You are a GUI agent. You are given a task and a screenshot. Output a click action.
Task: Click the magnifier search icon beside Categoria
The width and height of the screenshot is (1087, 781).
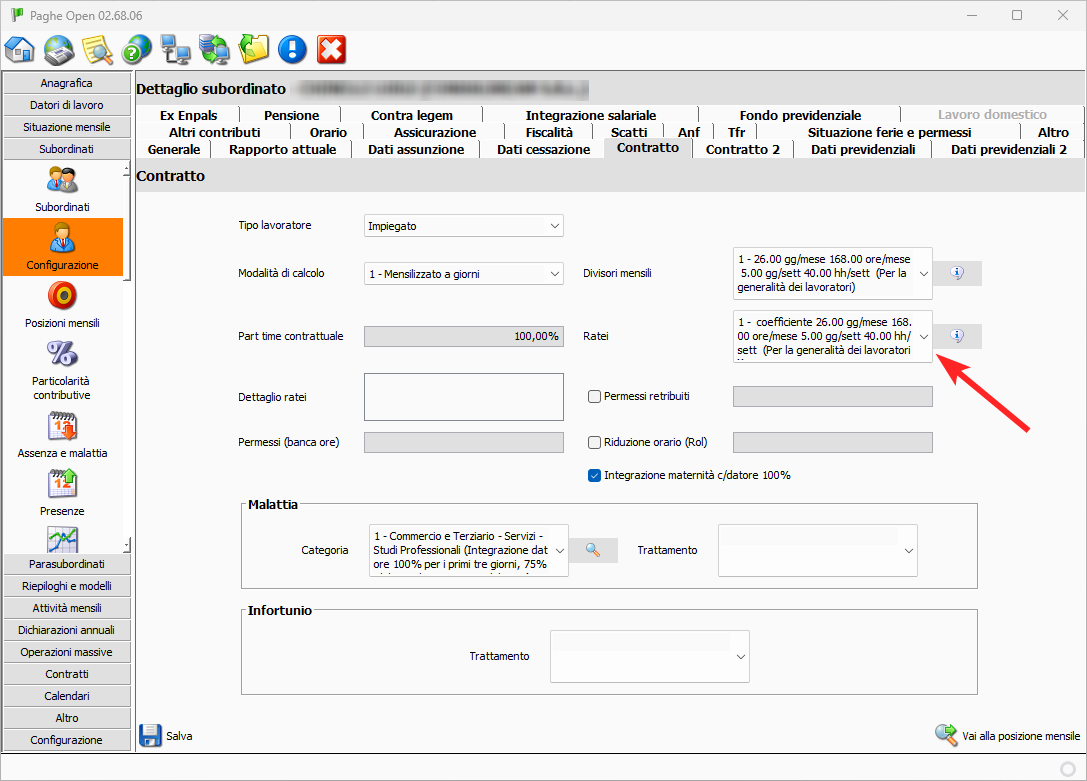pos(592,550)
